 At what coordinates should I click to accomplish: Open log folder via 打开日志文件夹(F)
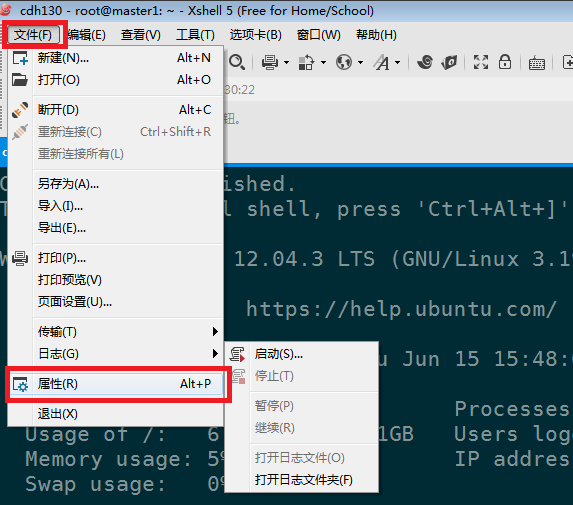click(301, 479)
